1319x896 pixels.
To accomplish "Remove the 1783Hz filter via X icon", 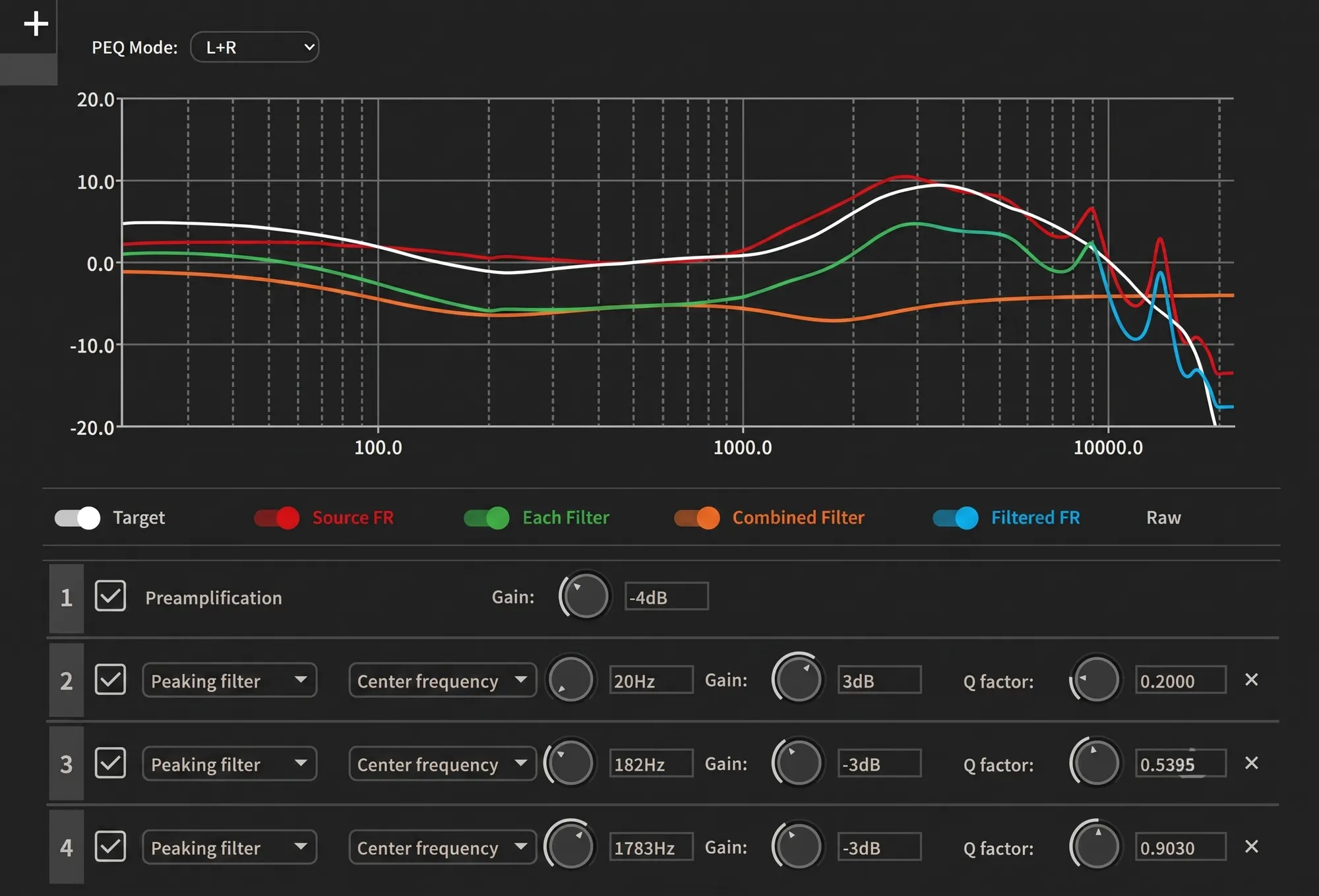I will click(x=1251, y=847).
